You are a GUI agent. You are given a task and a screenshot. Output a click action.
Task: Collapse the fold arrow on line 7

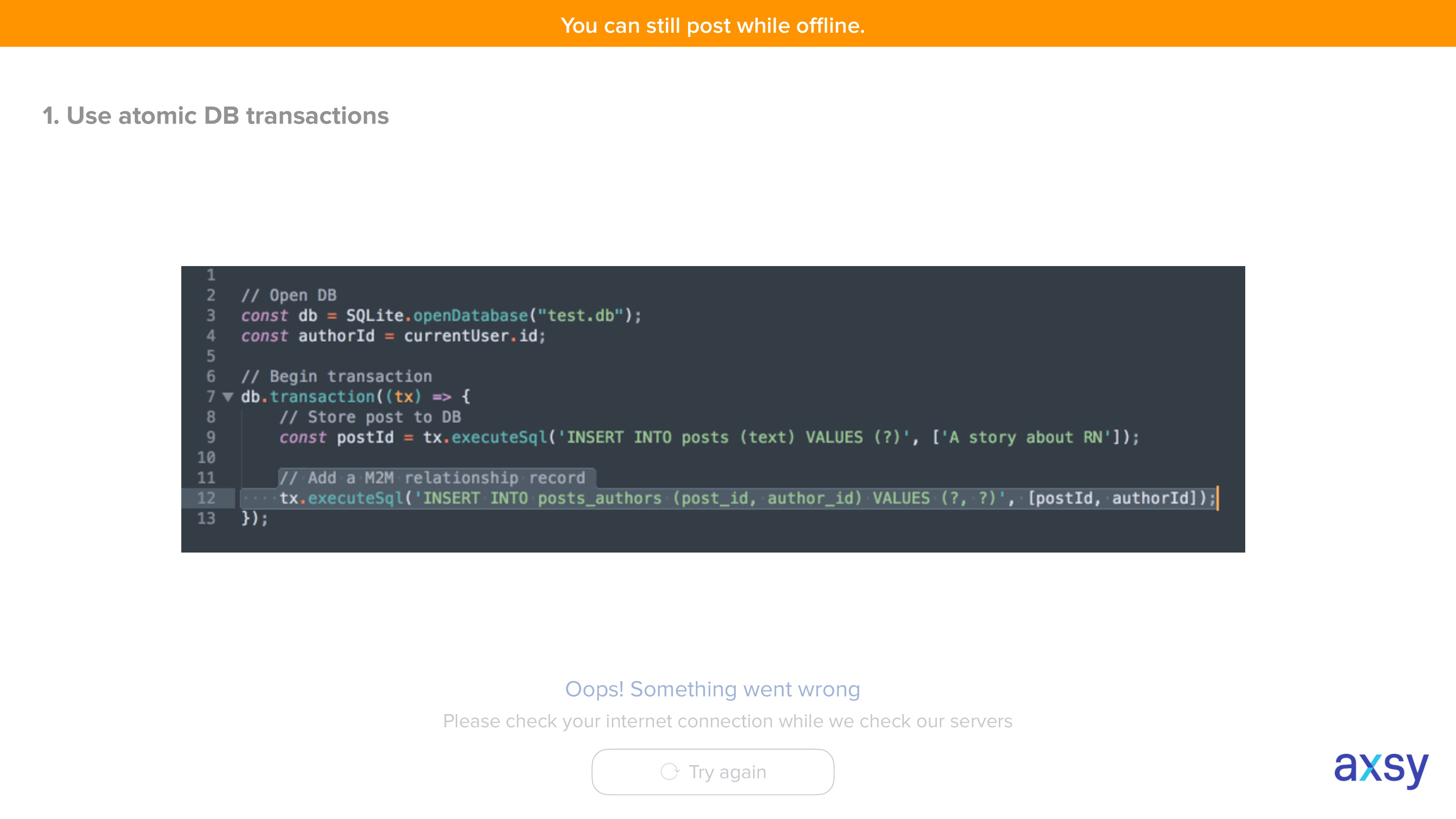228,397
